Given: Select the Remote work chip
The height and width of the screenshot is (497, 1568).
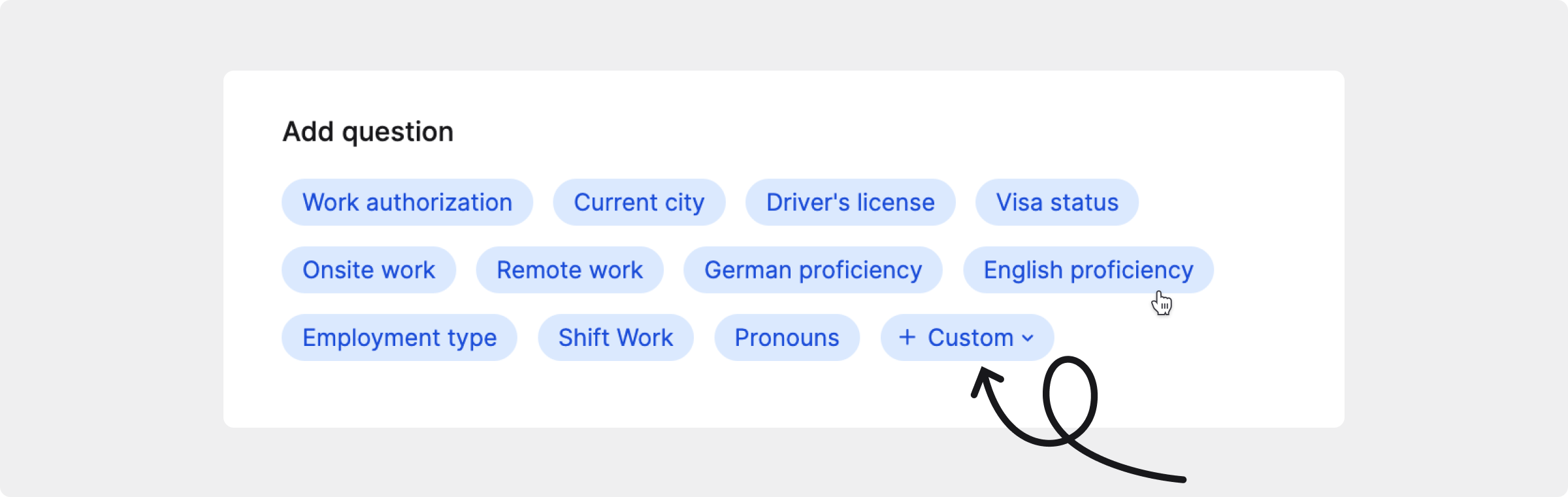Looking at the screenshot, I should pyautogui.click(x=569, y=270).
